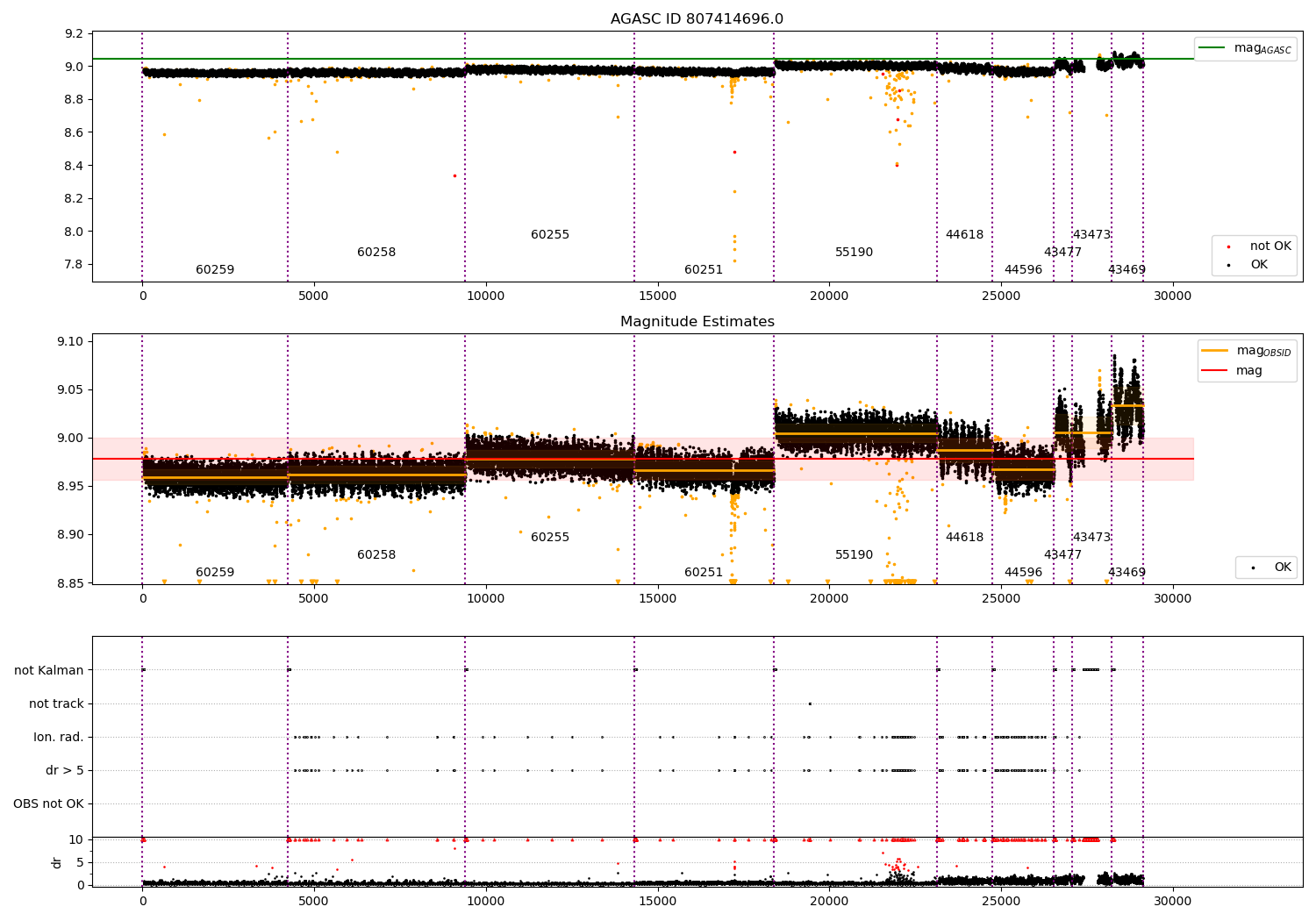
Task: Select the 8.85 tick on the middle plot
Action: [x=70, y=583]
